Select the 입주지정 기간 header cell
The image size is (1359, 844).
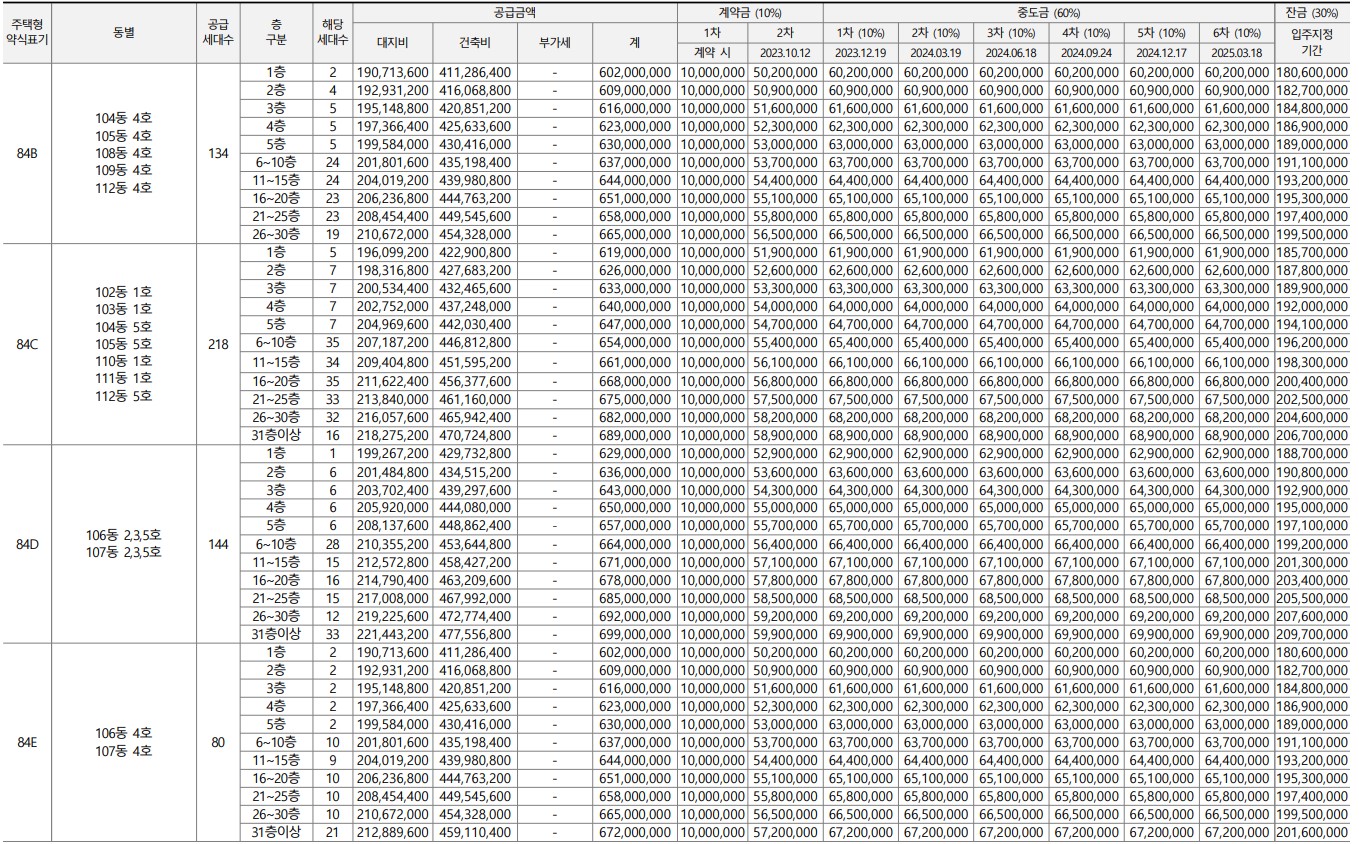pos(1311,44)
